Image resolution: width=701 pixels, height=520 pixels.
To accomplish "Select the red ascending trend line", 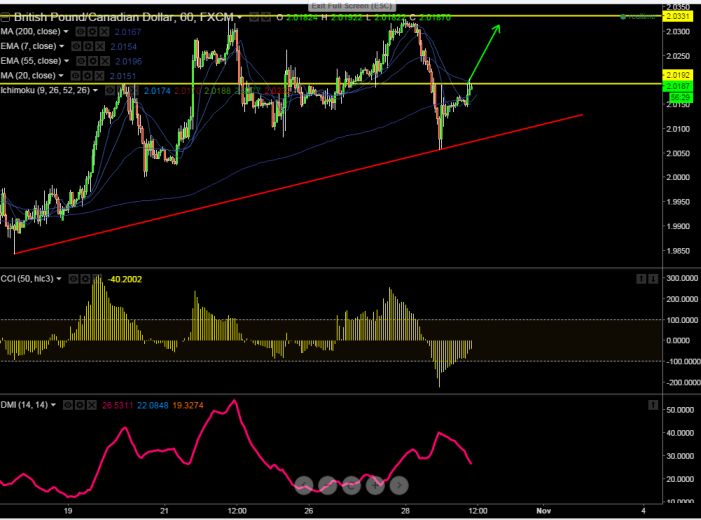I will 299,184.
